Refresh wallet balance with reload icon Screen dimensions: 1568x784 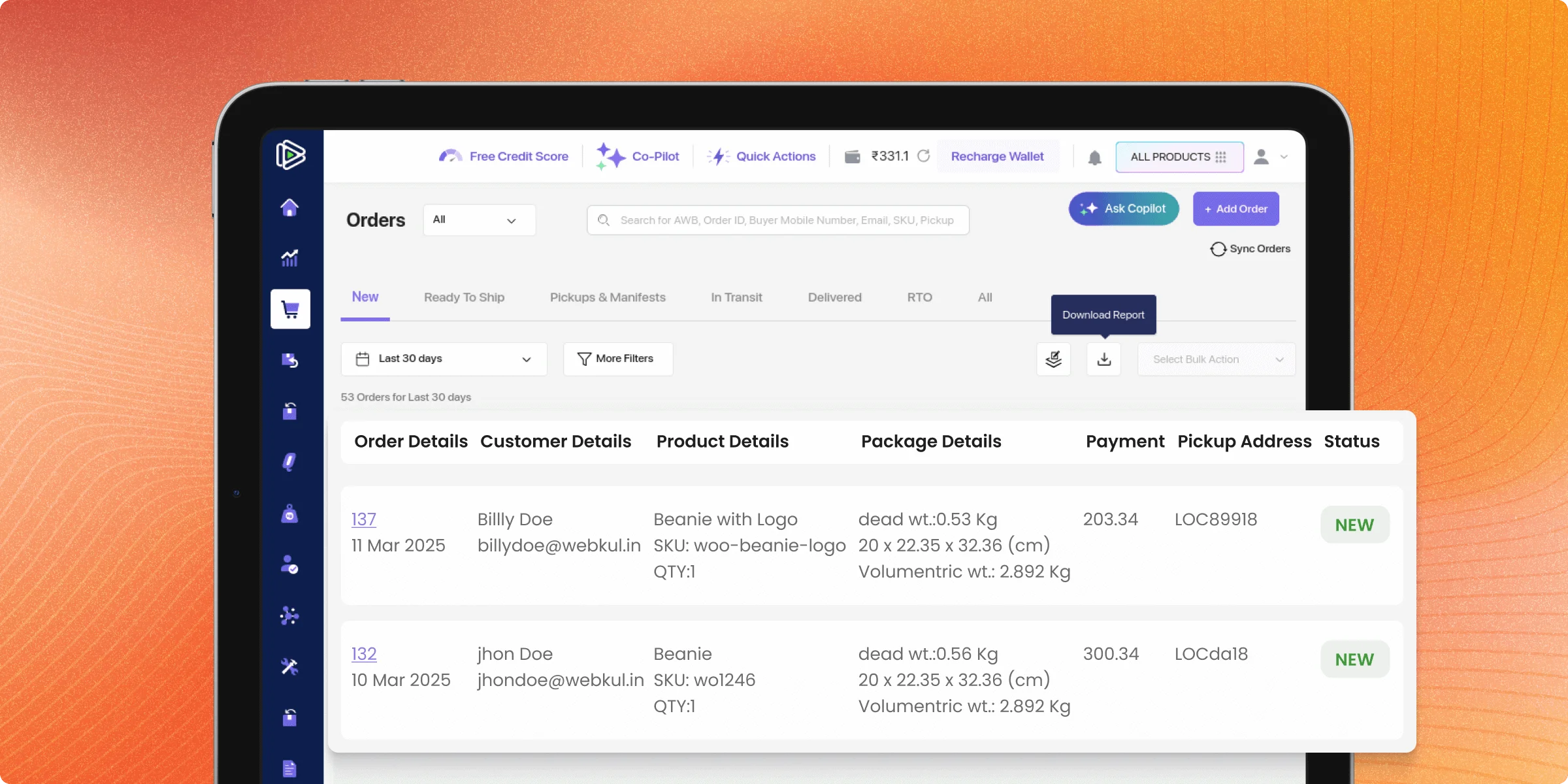click(923, 156)
